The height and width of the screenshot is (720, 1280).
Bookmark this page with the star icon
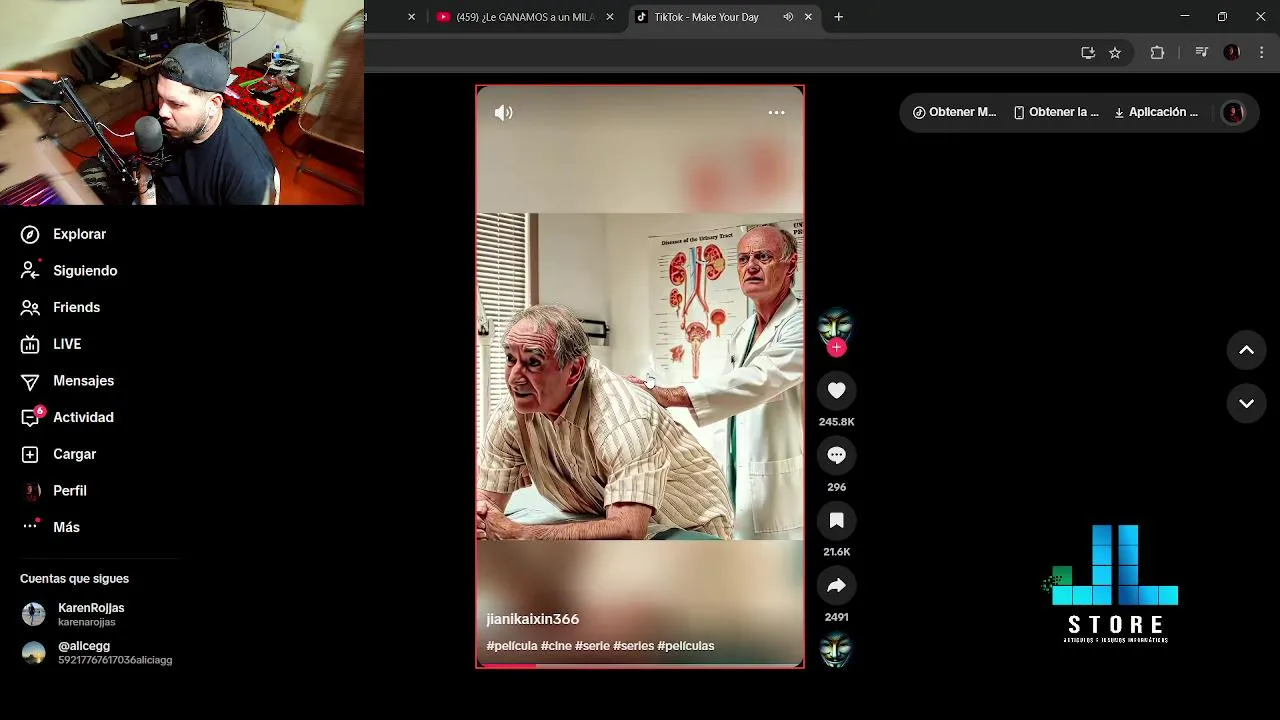click(x=1115, y=53)
